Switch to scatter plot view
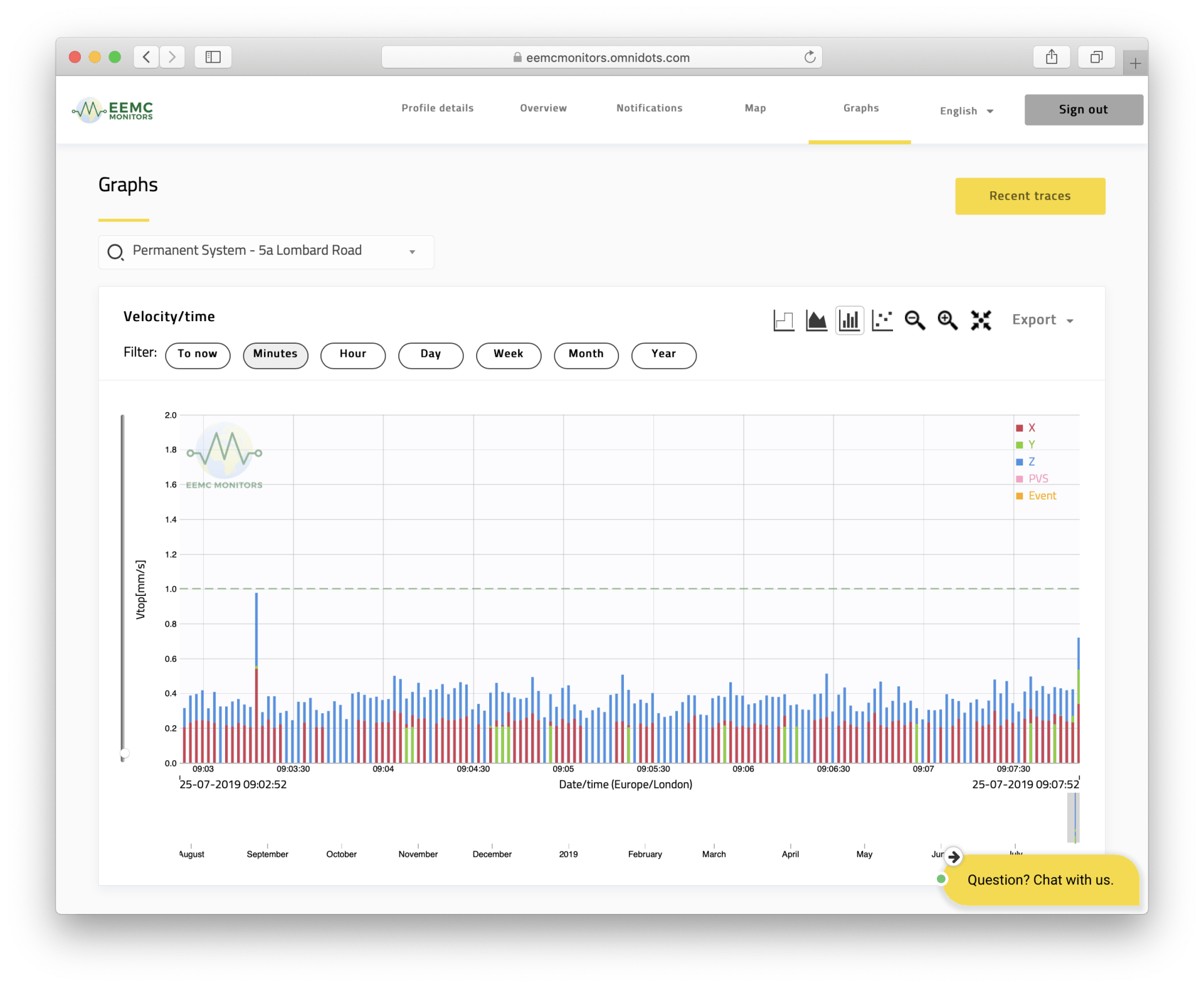Screen dimensions: 1204x988 [x=882, y=321]
